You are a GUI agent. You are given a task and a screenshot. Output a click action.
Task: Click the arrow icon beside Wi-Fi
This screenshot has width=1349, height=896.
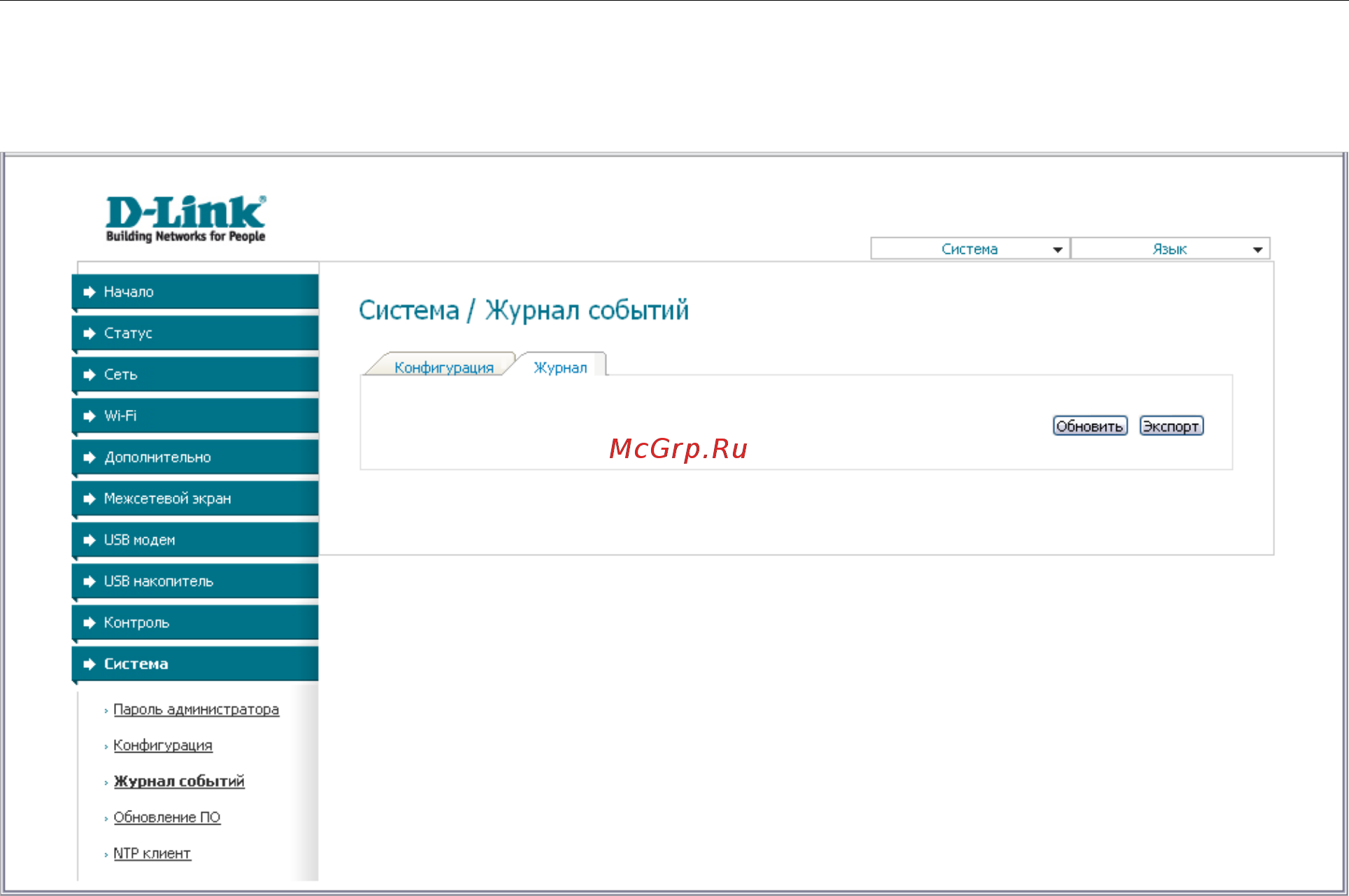pyautogui.click(x=89, y=416)
